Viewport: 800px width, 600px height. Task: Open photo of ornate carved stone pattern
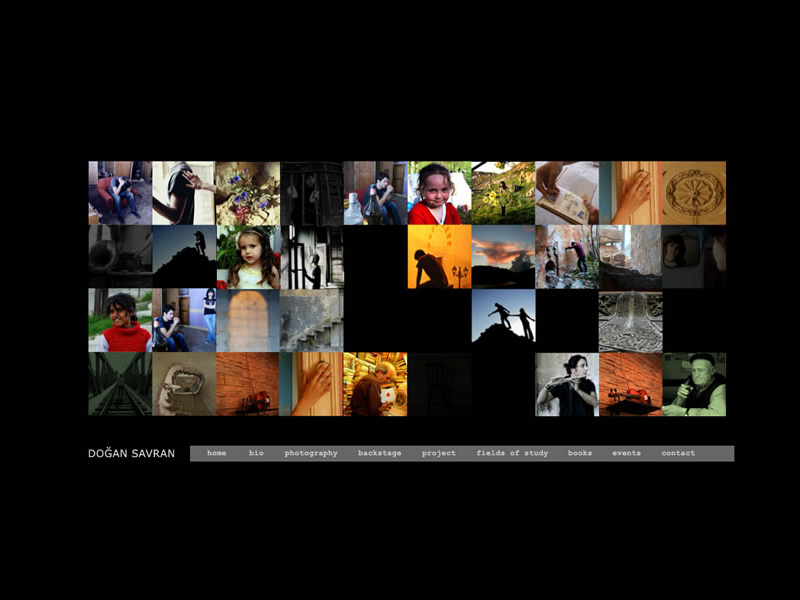(631, 320)
